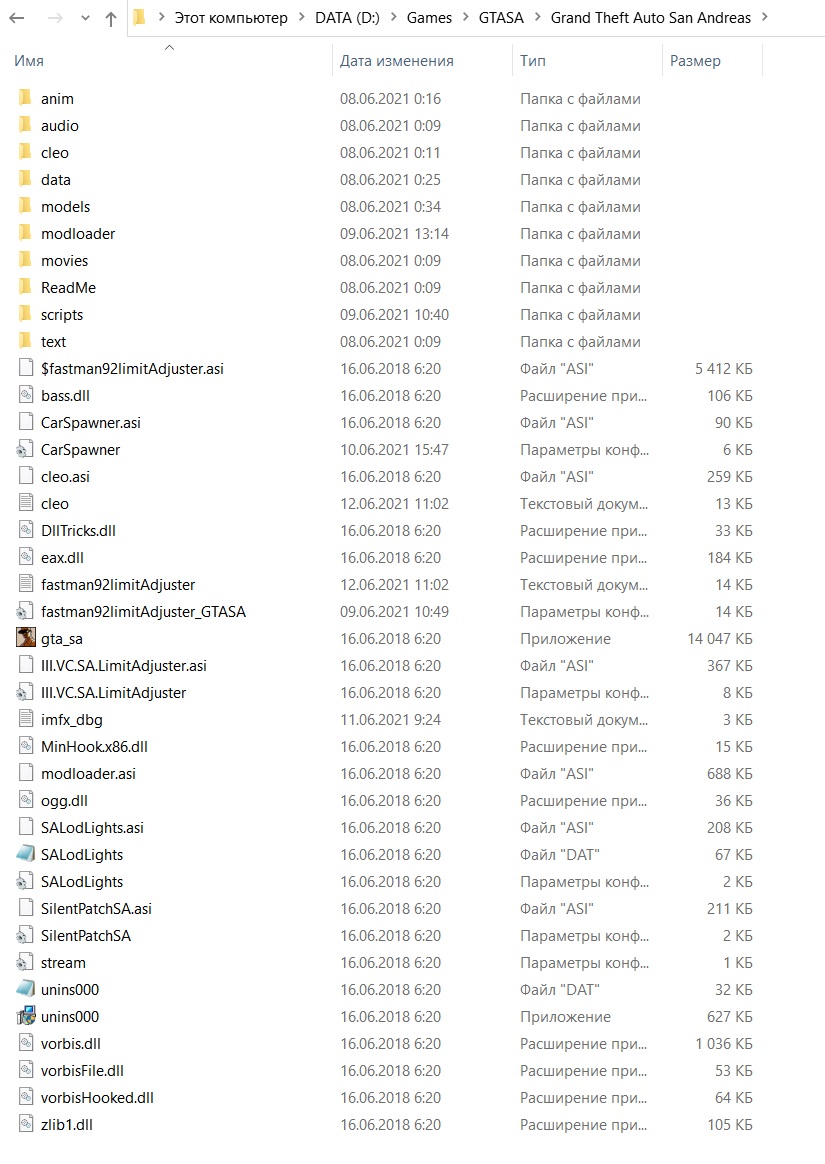Expand chevron after Этот компьютер in path
The image size is (825, 1164).
point(301,17)
